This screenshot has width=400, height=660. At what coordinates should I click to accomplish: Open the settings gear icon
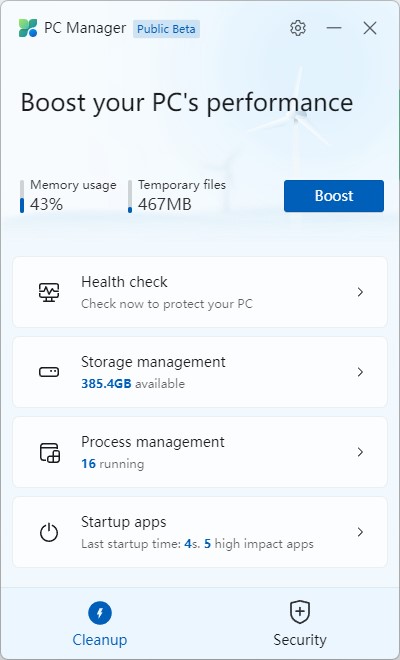tap(298, 28)
